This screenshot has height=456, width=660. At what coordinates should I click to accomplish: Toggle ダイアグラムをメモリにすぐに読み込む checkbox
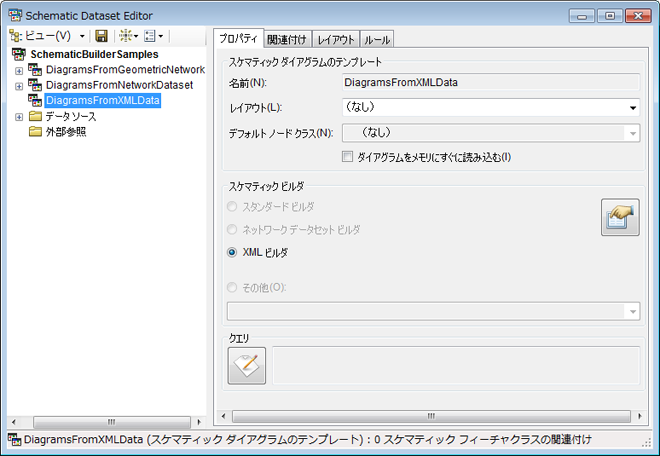[x=347, y=157]
